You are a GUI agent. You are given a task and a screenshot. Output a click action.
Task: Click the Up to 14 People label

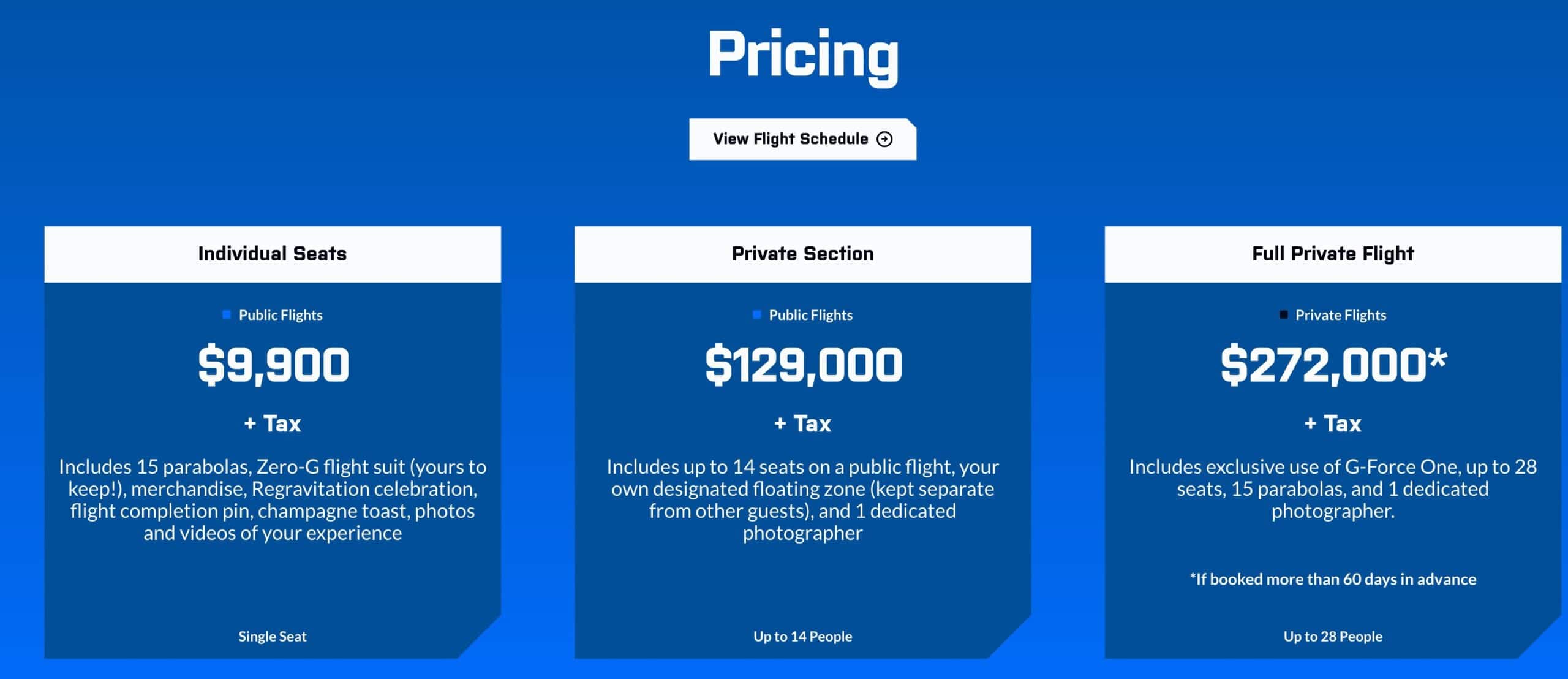point(802,637)
